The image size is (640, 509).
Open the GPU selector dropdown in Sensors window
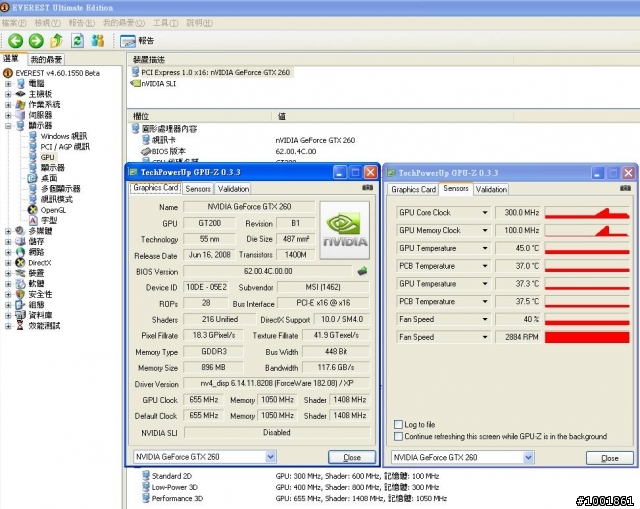point(528,457)
